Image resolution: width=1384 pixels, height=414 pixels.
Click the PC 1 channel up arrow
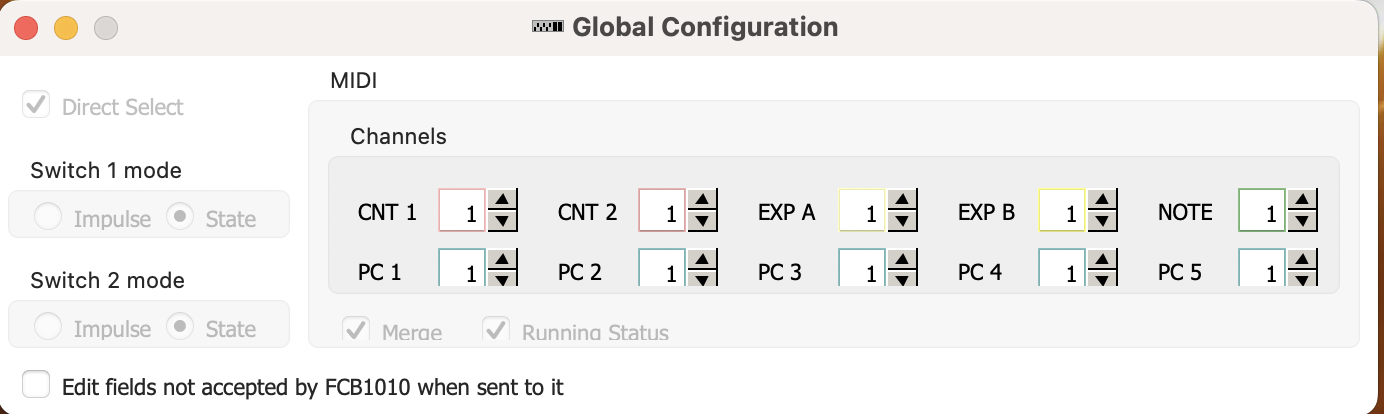503,260
